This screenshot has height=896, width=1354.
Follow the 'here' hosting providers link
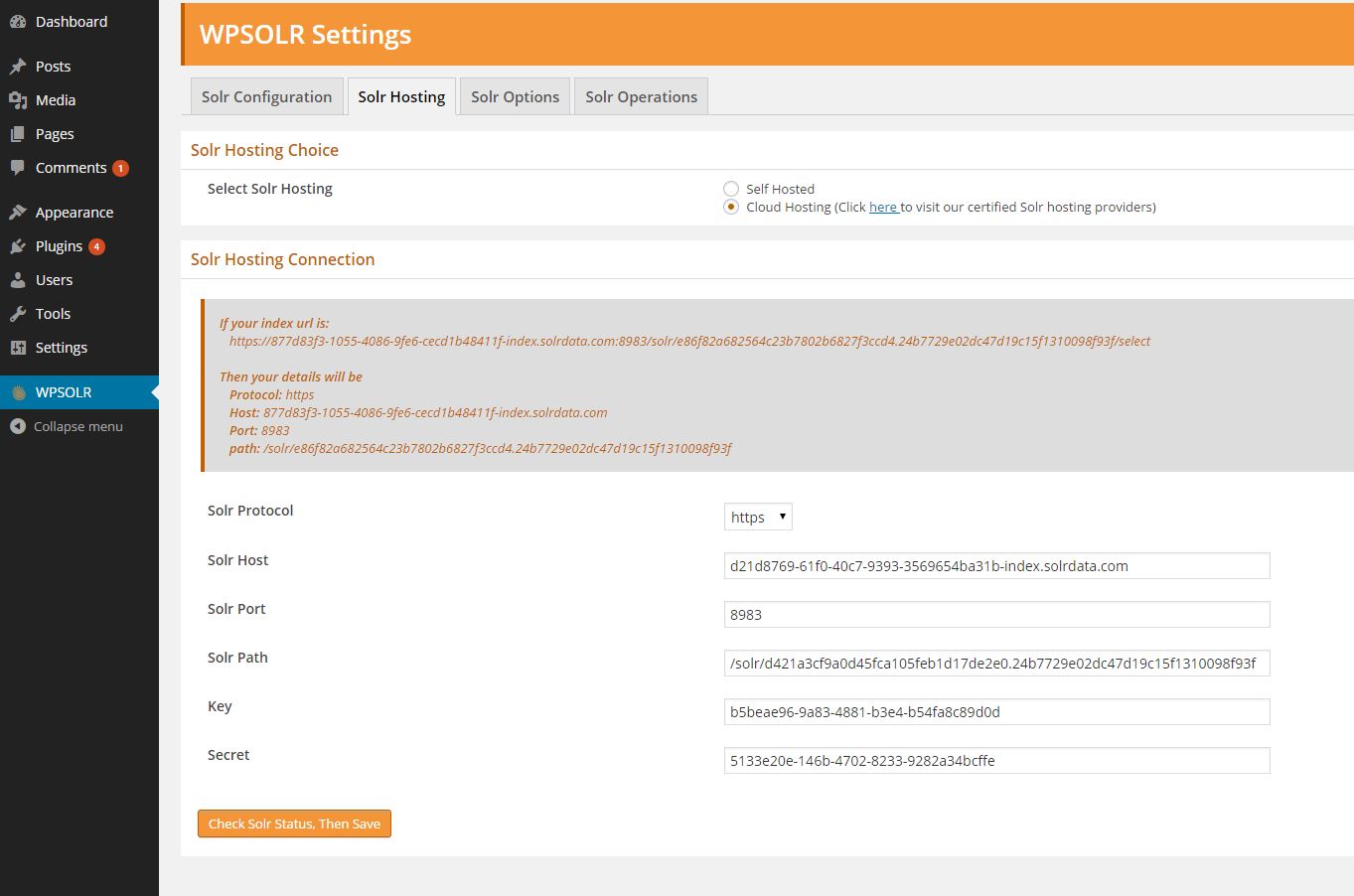coord(883,207)
